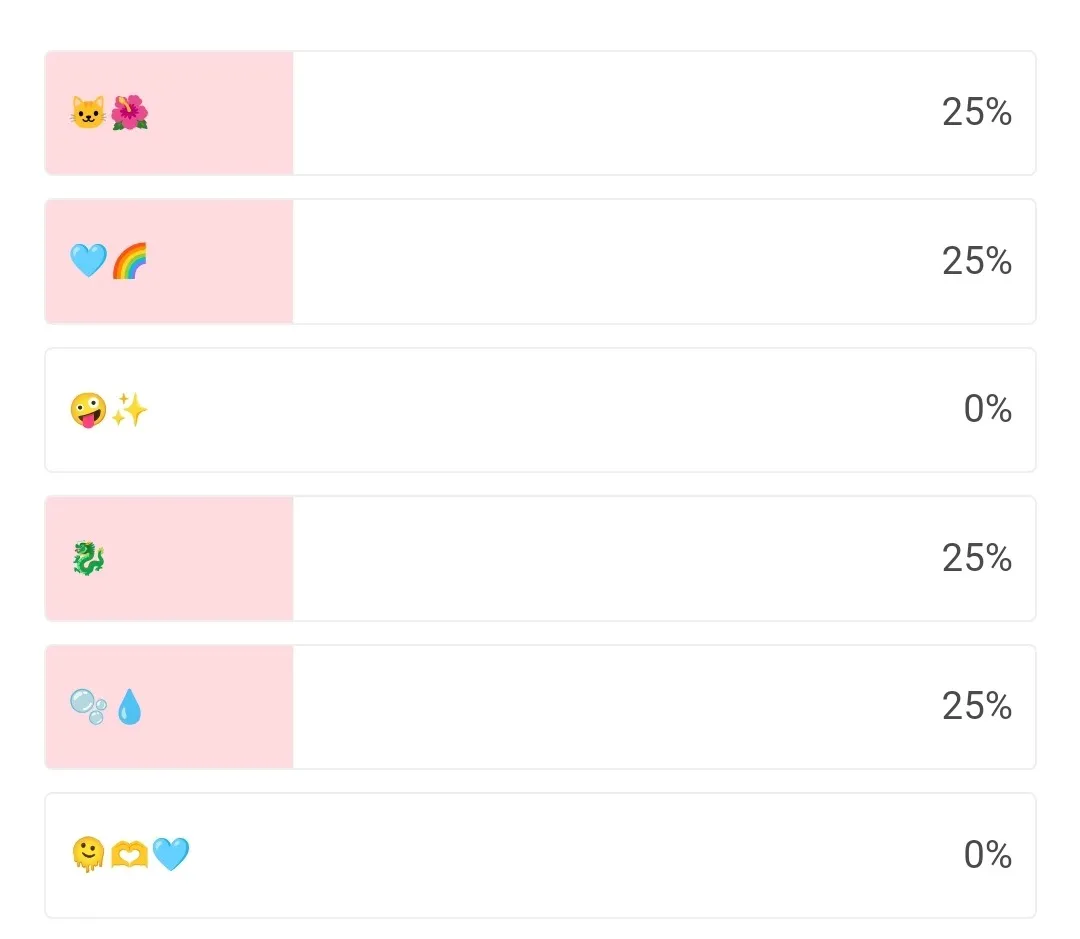Screen dimensions: 1080x939
Task: Click the green dragon emoji
Action: click(x=88, y=558)
